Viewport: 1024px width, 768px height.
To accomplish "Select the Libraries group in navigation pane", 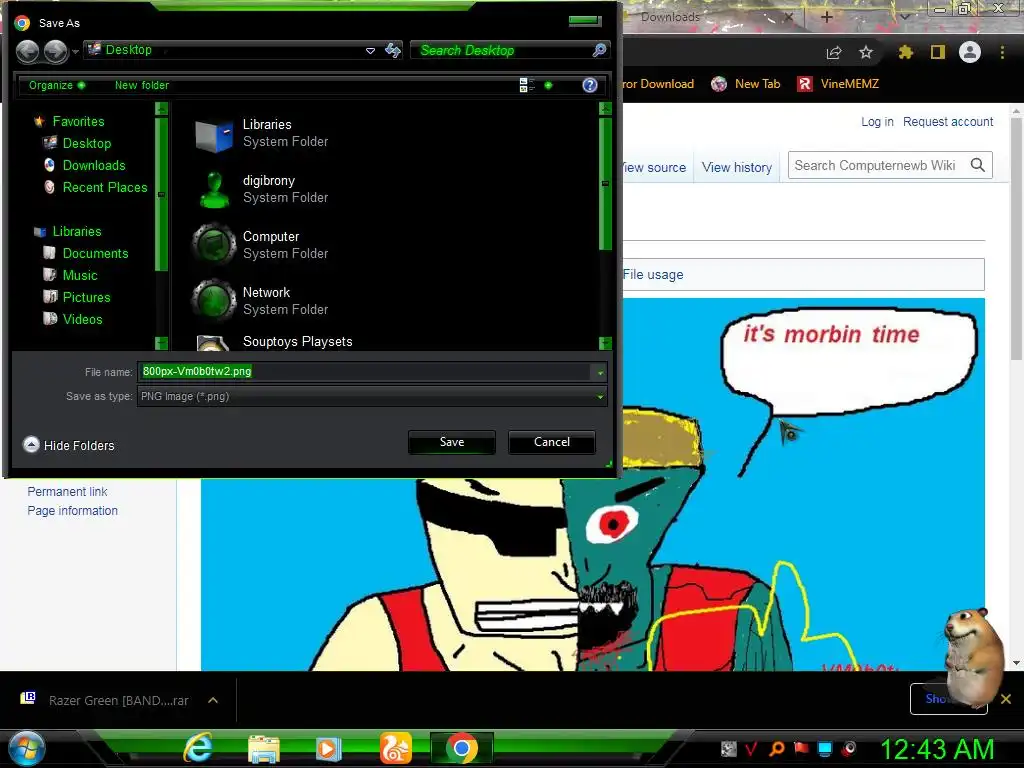I will click(76, 232).
